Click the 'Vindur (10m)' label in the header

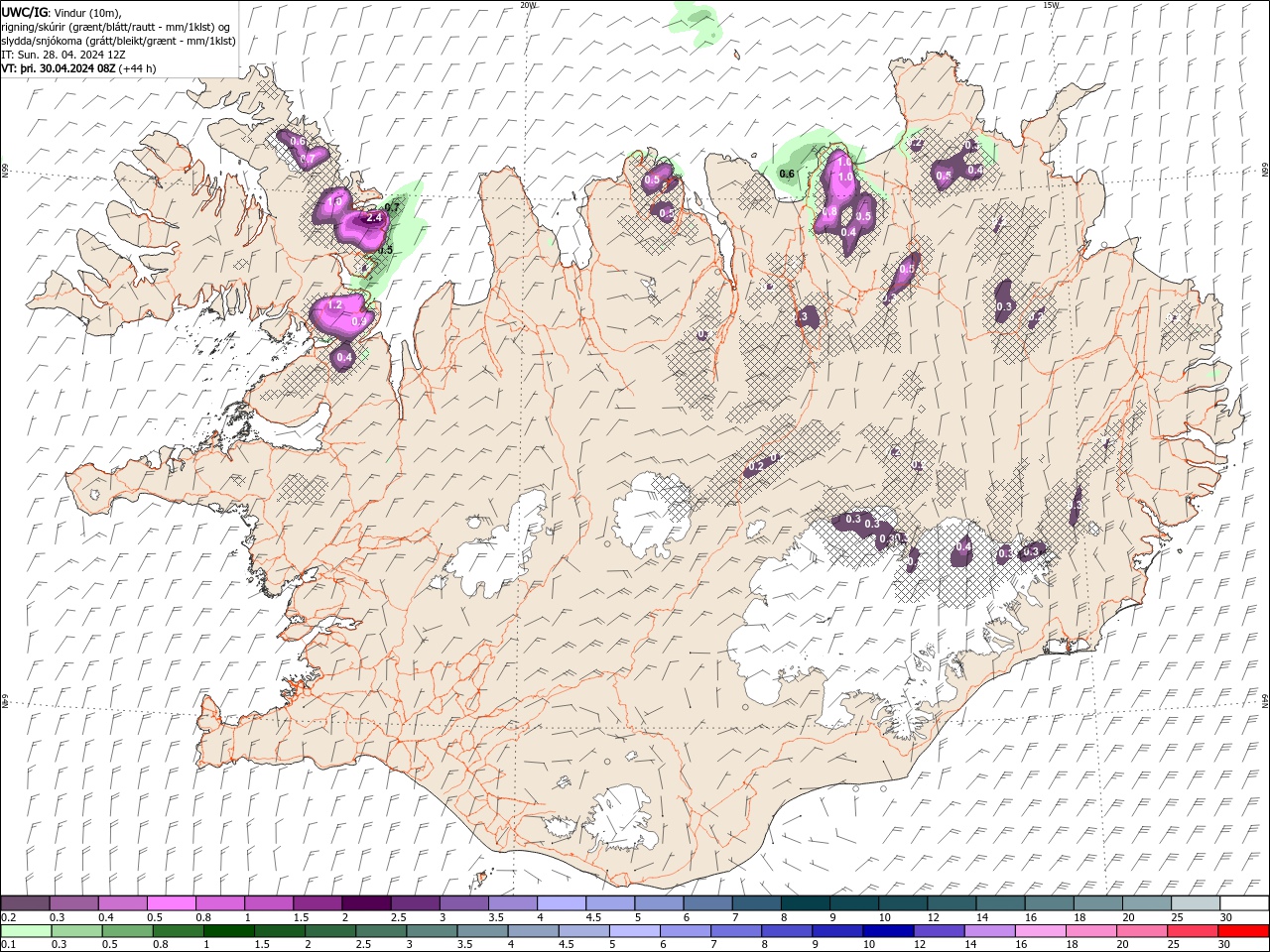[87, 12]
